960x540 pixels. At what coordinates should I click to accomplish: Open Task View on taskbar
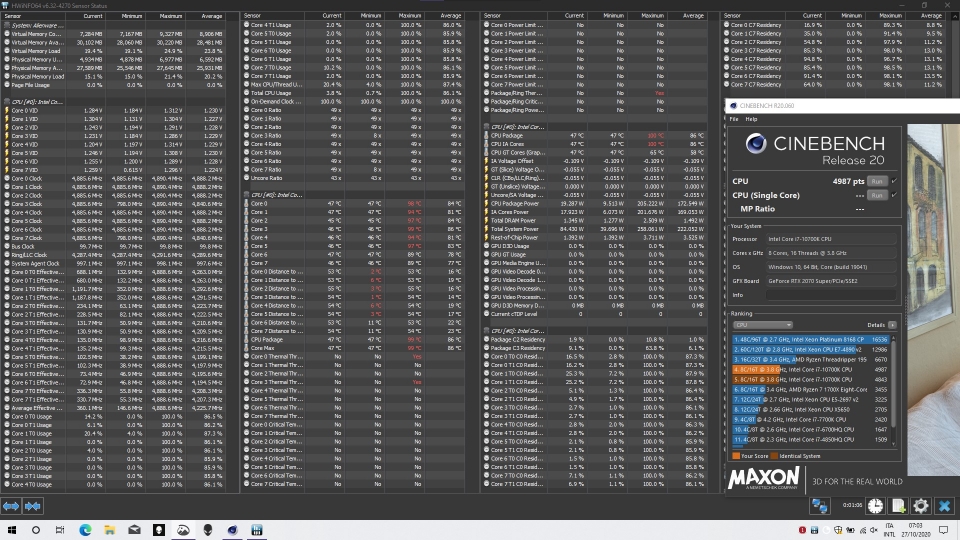(x=60, y=530)
